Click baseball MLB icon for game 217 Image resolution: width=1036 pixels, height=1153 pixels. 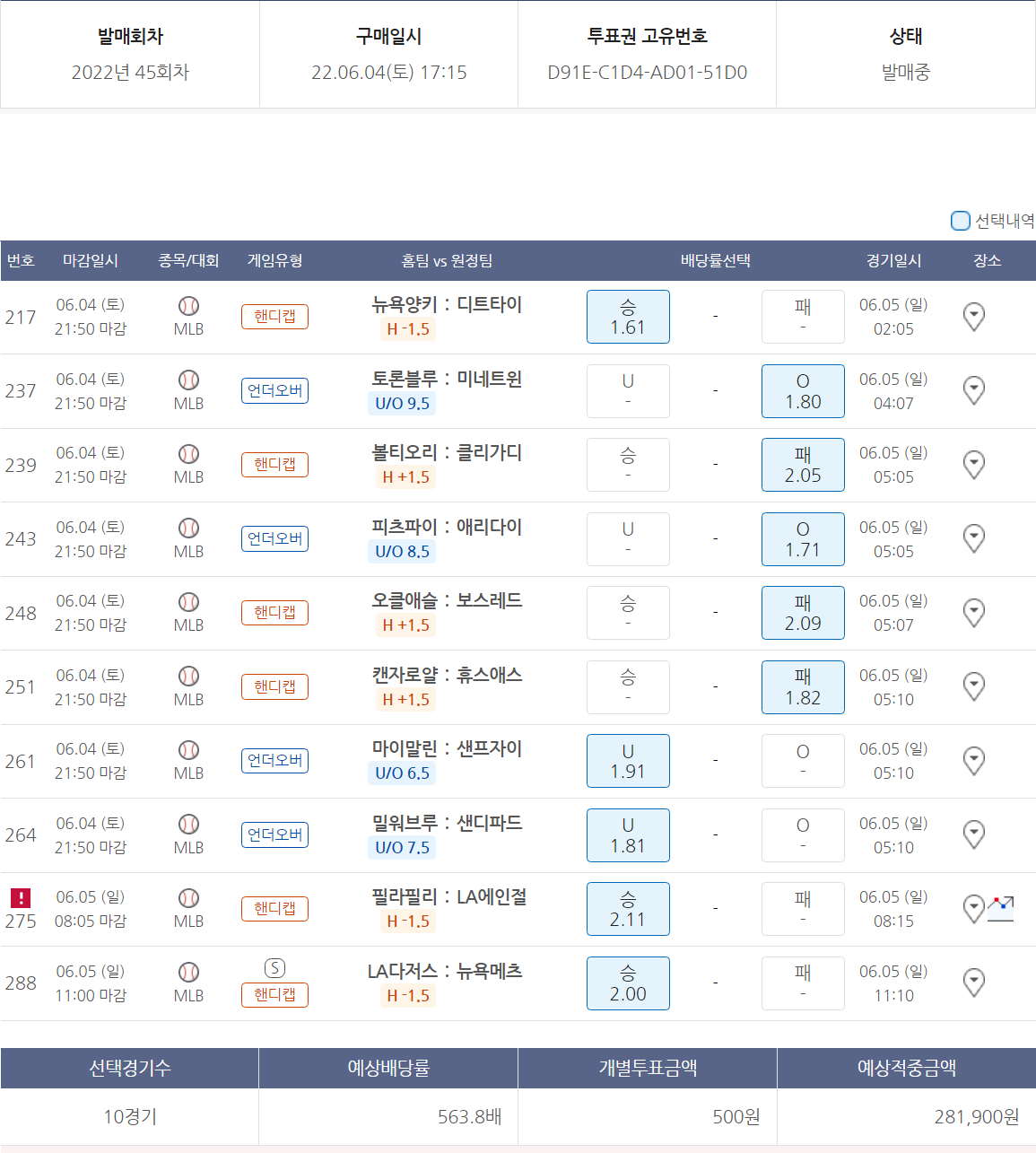(x=188, y=306)
